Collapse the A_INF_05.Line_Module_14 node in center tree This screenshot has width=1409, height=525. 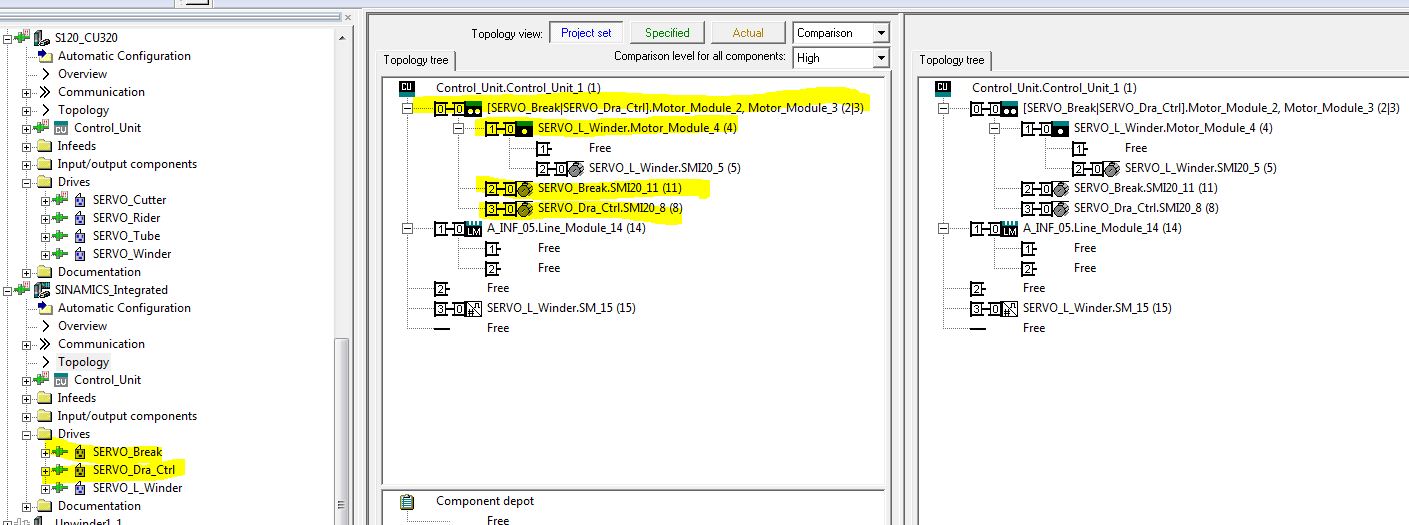point(407,228)
